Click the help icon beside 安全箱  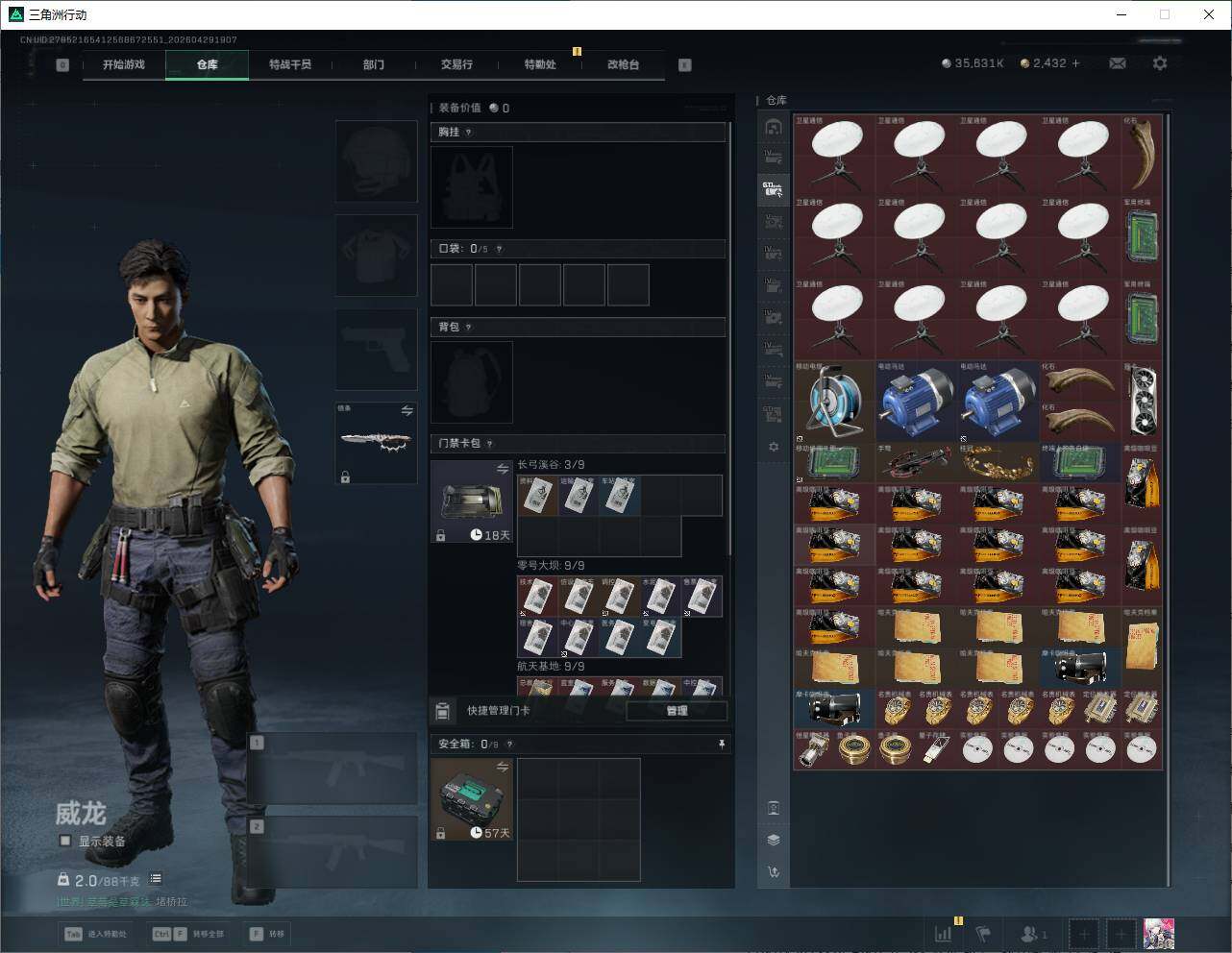click(509, 745)
